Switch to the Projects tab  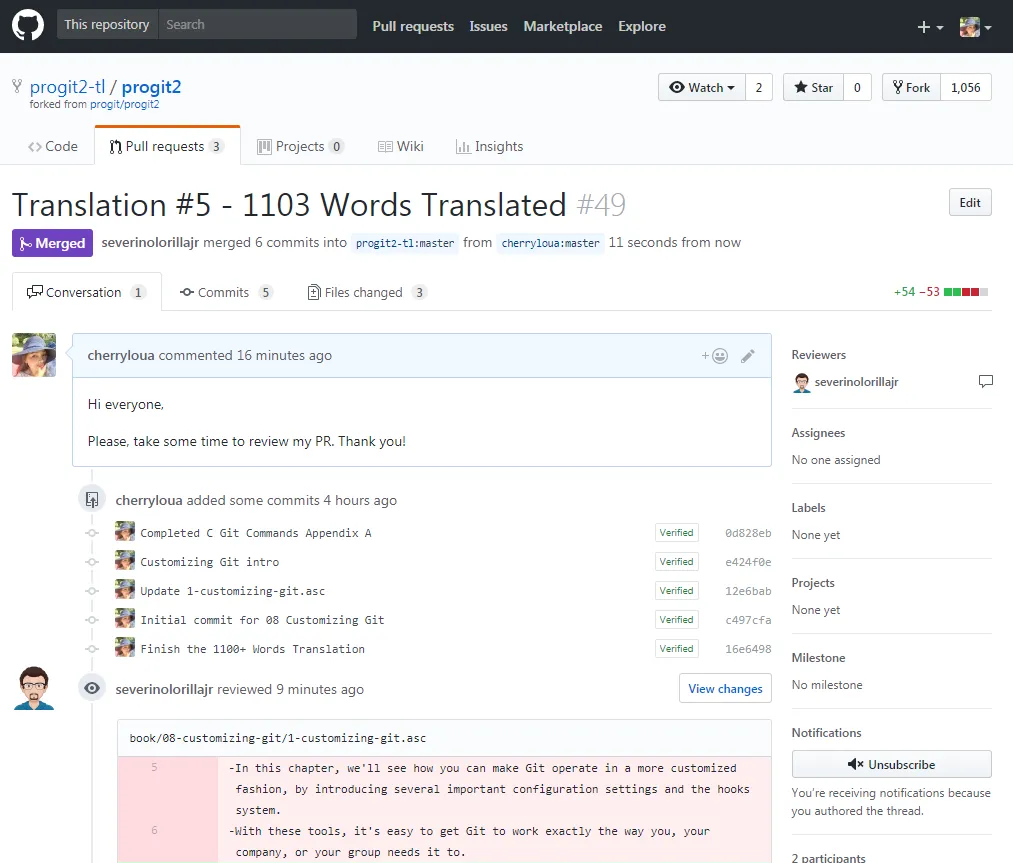(x=300, y=147)
